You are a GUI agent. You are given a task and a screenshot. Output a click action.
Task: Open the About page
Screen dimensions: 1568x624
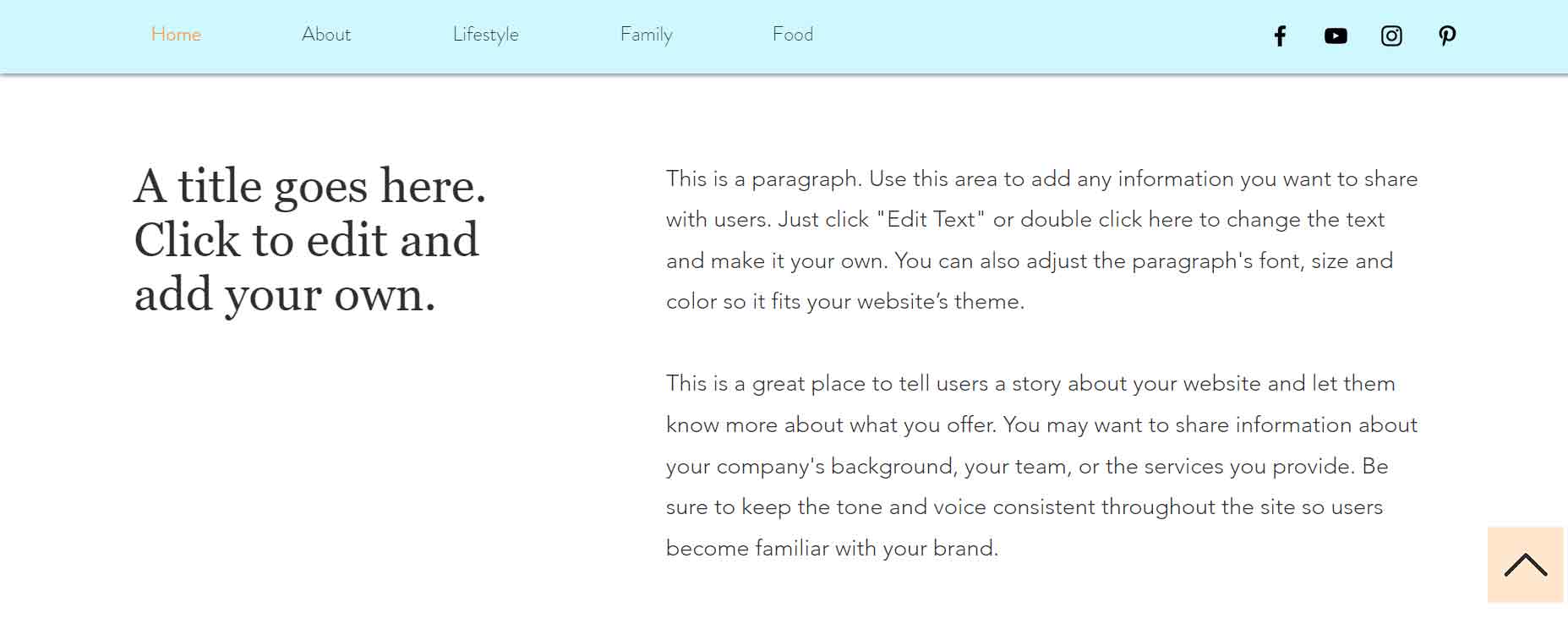[326, 35]
